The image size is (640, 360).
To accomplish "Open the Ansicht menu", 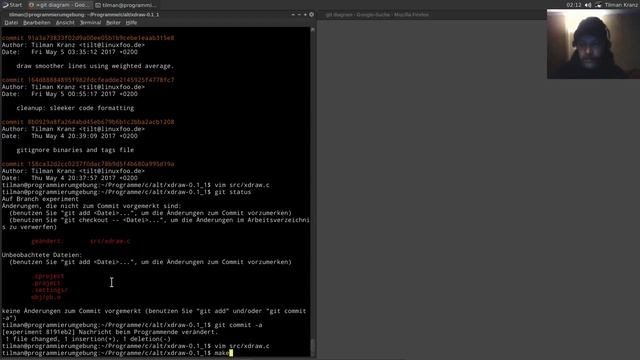I will [x=65, y=22].
